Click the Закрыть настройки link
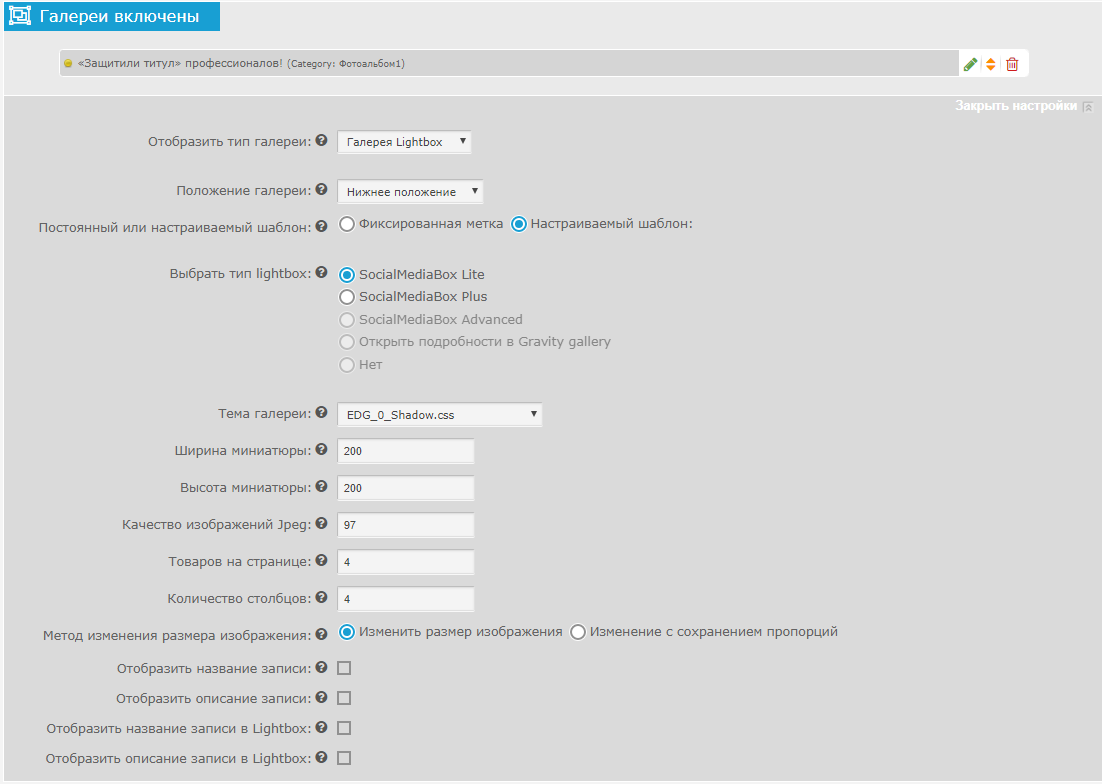This screenshot has width=1102, height=784. point(1016,106)
